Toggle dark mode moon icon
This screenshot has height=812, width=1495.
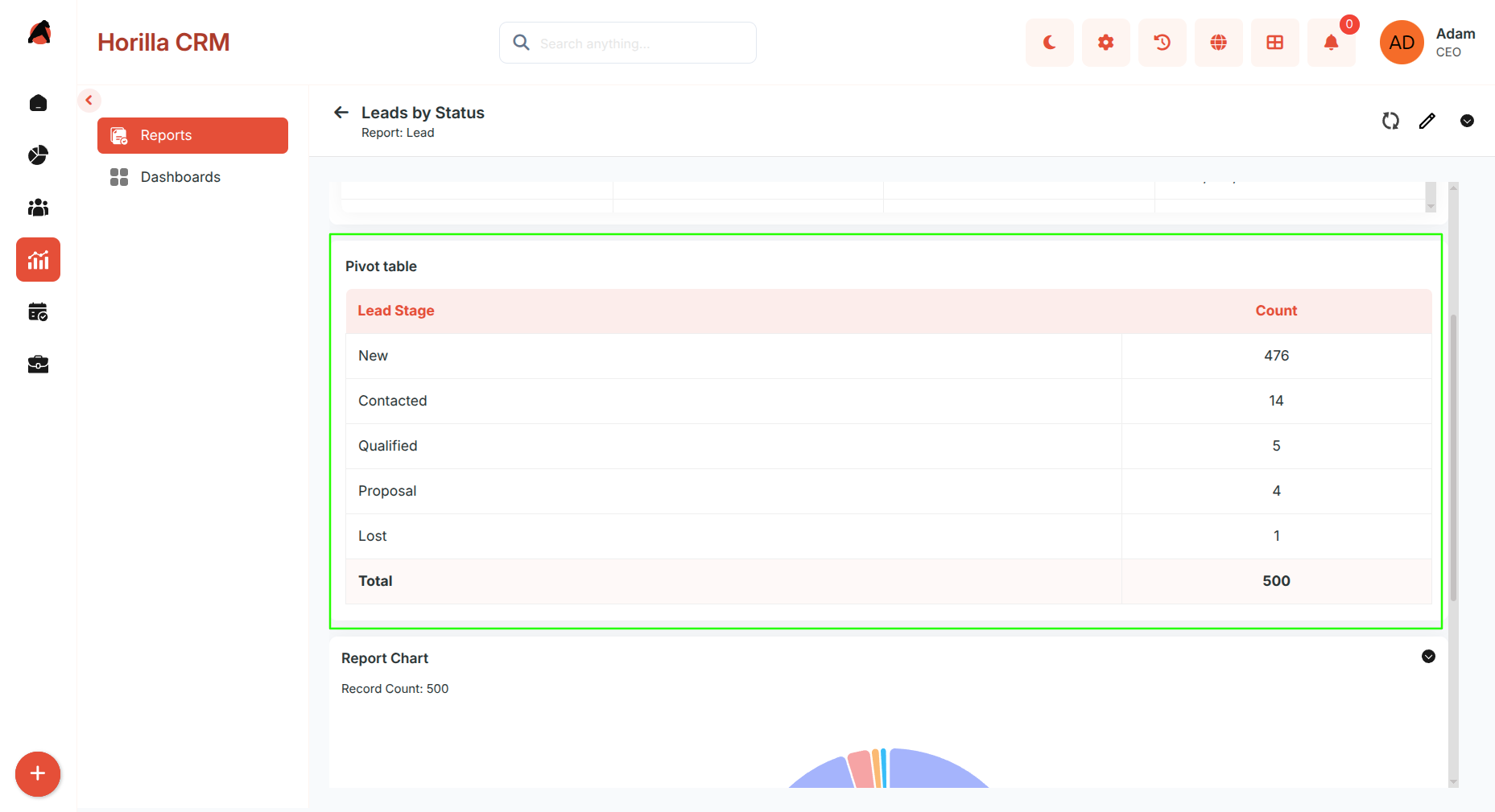pos(1049,43)
